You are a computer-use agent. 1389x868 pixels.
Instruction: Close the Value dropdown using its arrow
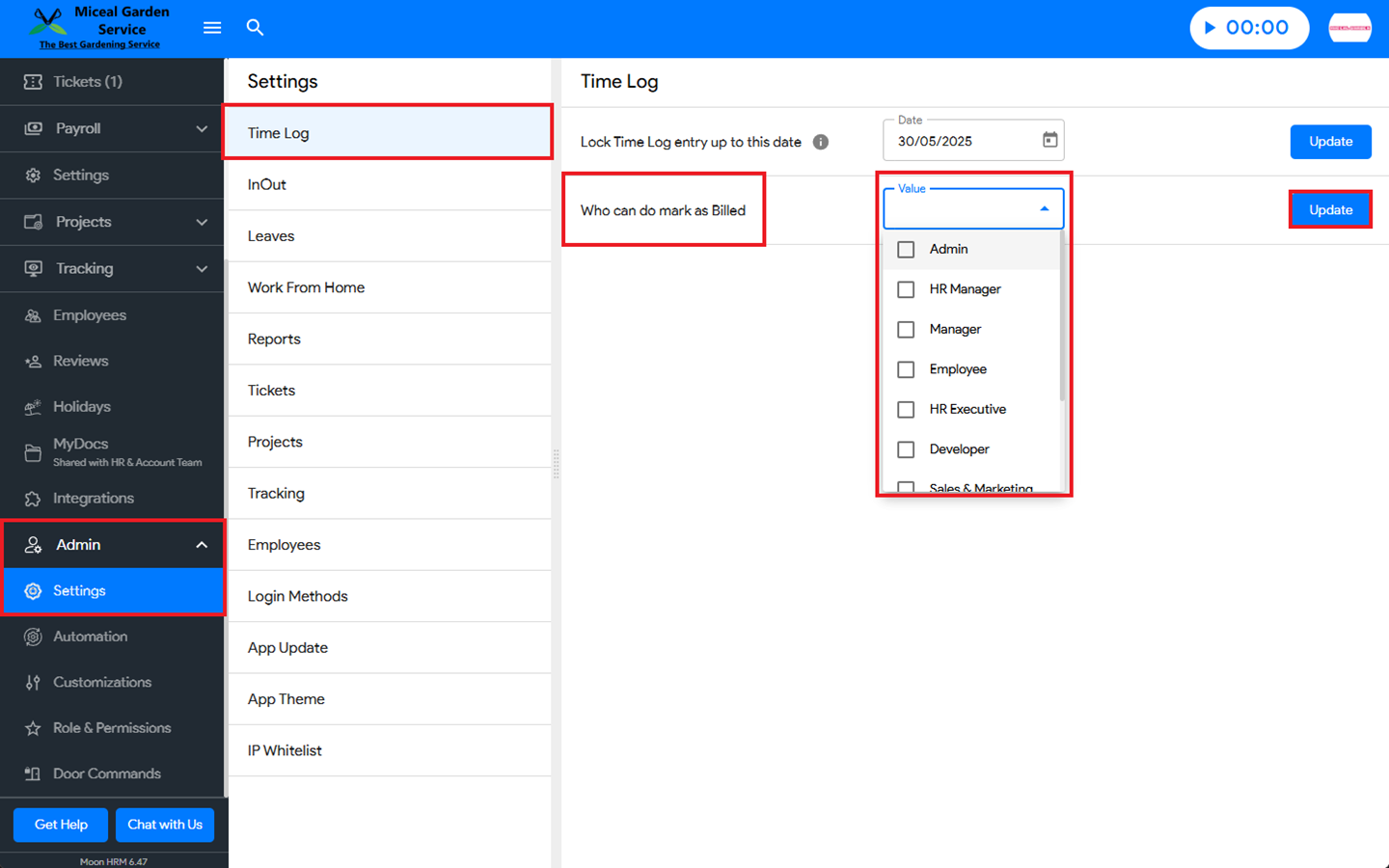pyautogui.click(x=1044, y=209)
